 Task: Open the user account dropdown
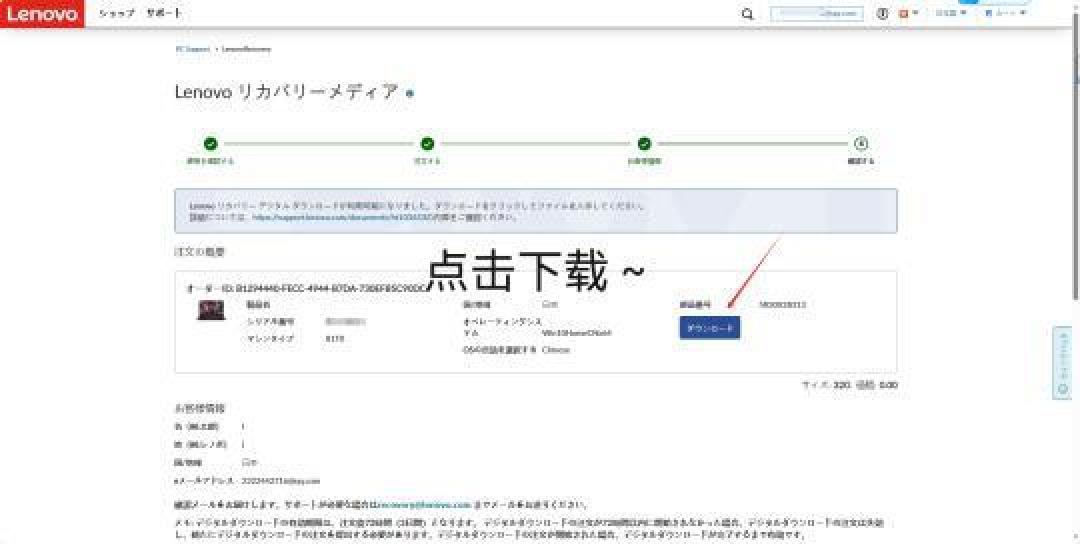(x=1006, y=13)
